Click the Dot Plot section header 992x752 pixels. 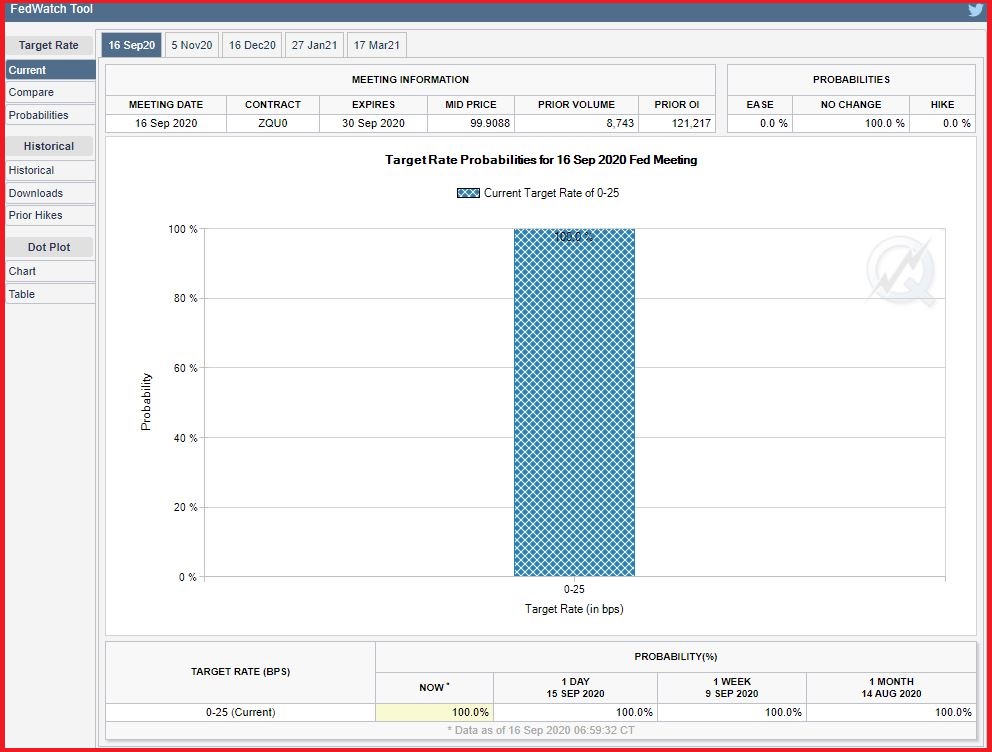click(49, 247)
